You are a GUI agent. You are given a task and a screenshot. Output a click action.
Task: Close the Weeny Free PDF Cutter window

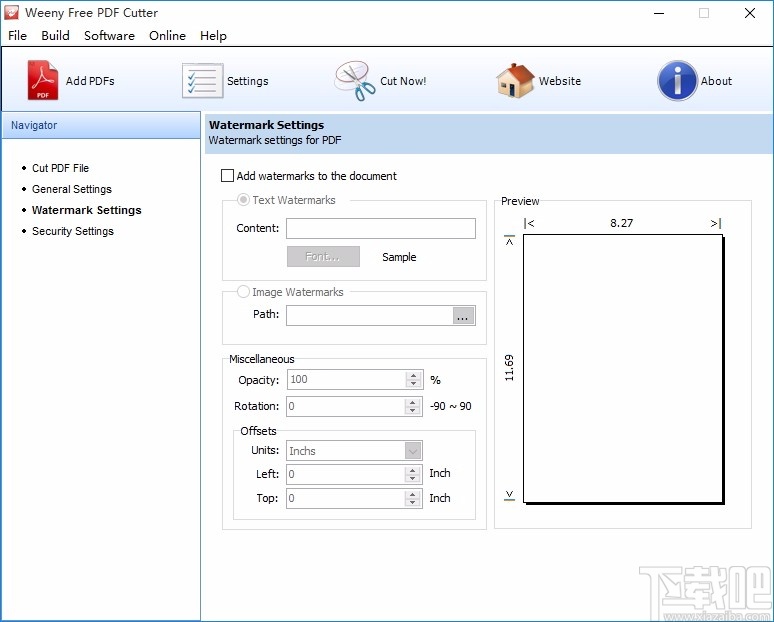[750, 13]
